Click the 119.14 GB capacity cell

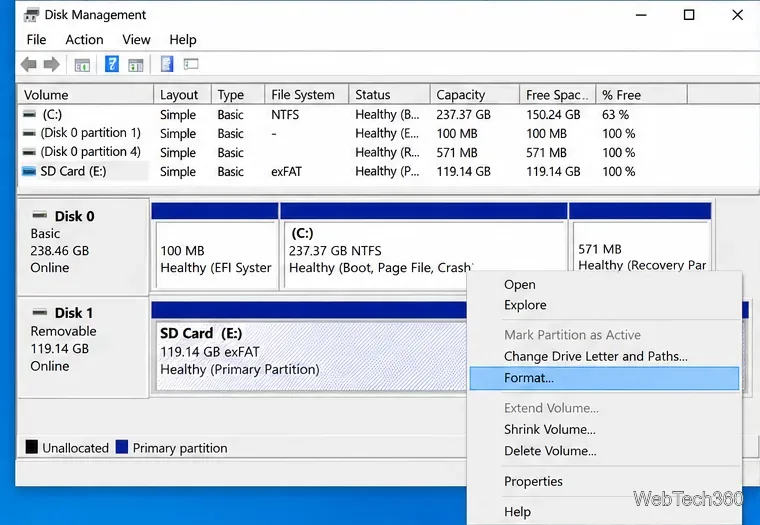click(463, 172)
